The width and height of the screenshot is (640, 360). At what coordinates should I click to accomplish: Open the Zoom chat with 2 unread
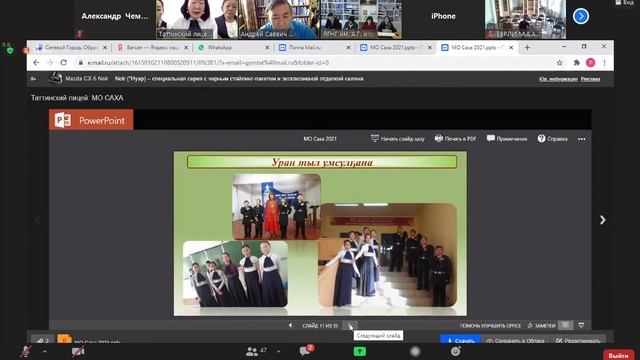click(x=306, y=351)
